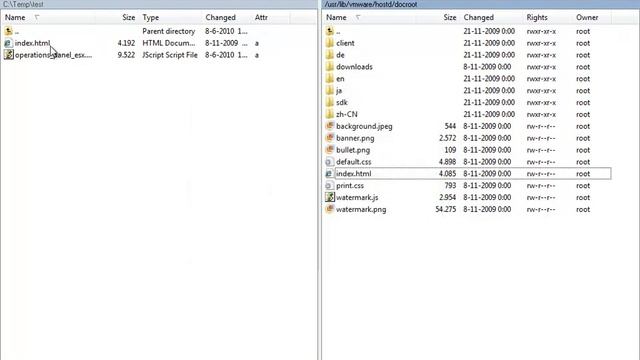Select watermark.png file name
Viewport: 640px width, 360px height.
pyautogui.click(x=361, y=209)
